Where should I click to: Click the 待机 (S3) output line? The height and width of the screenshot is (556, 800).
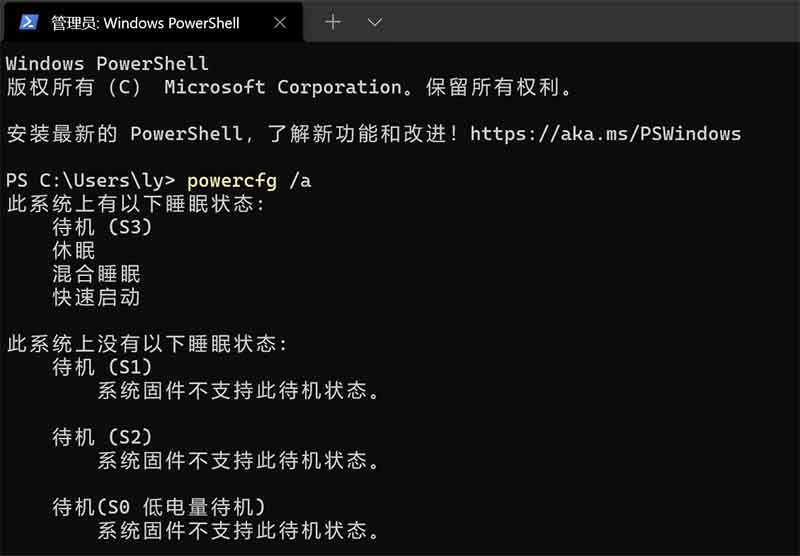point(102,227)
